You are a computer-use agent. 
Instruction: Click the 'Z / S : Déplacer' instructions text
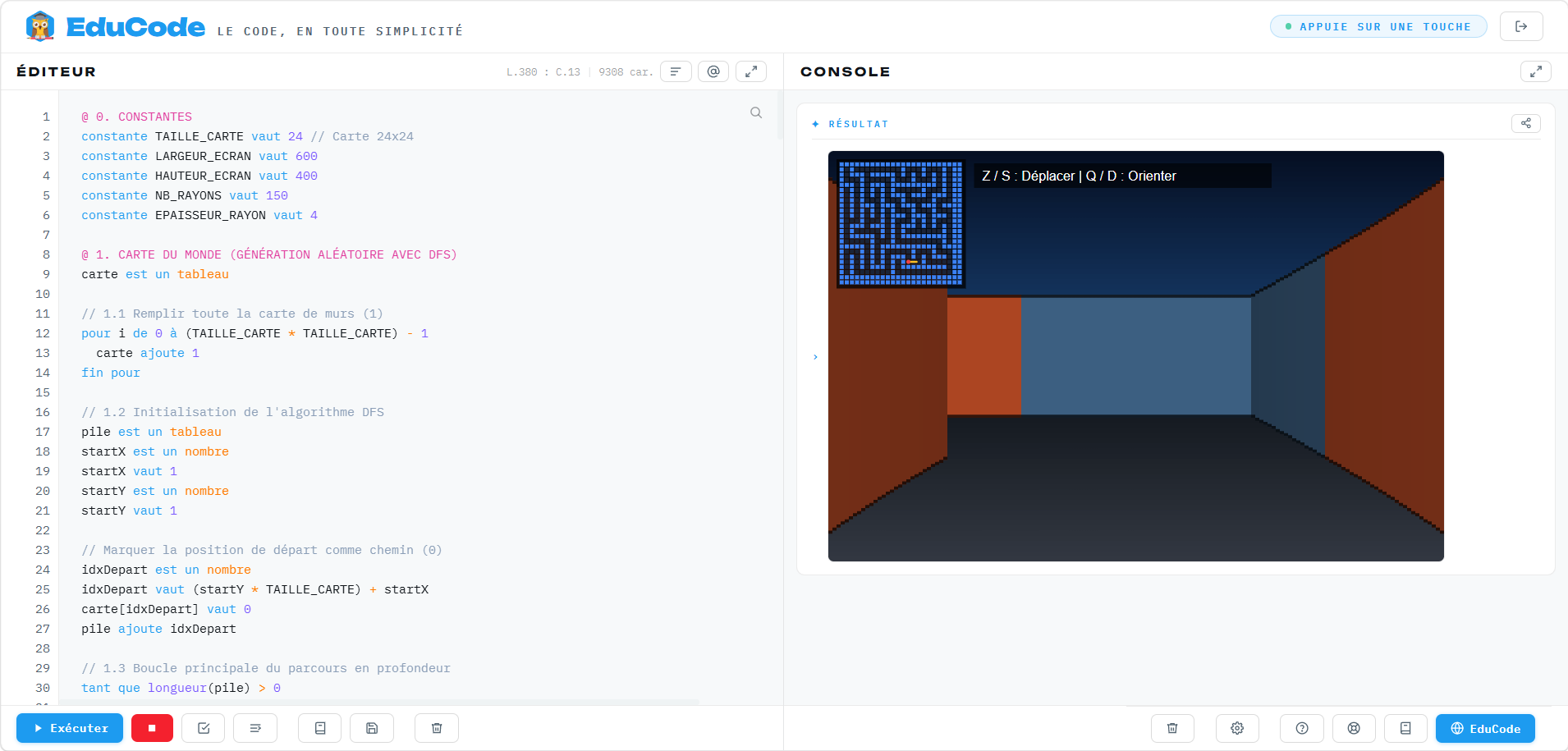(1079, 176)
